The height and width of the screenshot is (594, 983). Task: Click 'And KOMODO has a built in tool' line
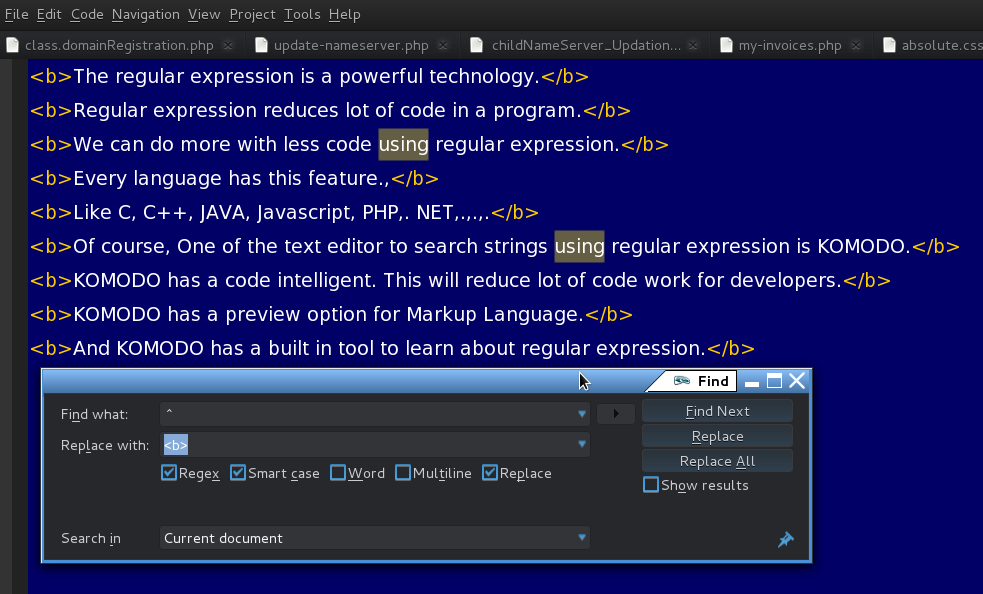(x=392, y=348)
